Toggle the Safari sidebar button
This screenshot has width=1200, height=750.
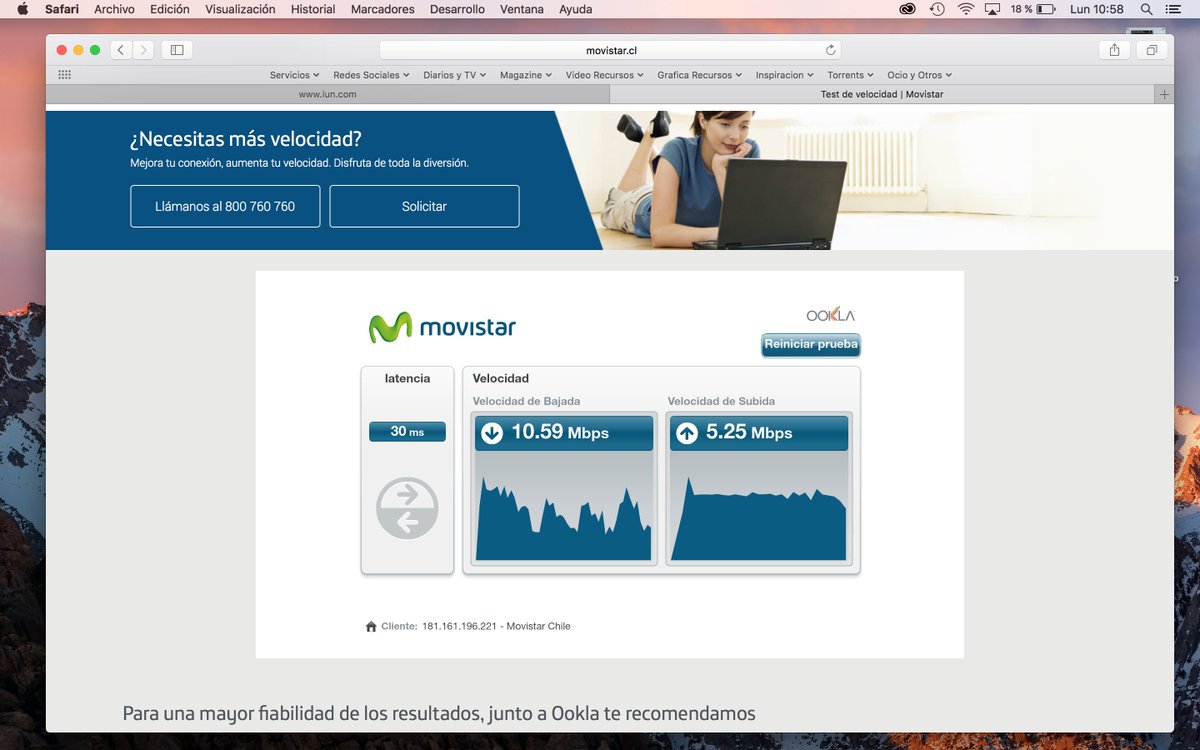177,50
